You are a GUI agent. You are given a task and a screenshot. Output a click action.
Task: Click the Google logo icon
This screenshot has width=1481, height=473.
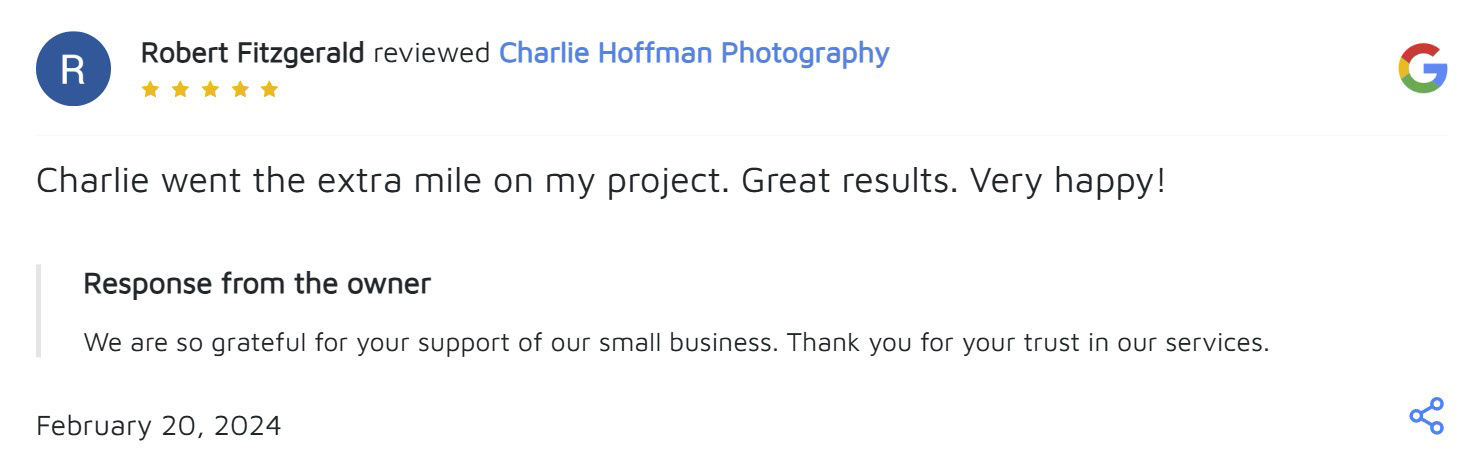click(1422, 69)
